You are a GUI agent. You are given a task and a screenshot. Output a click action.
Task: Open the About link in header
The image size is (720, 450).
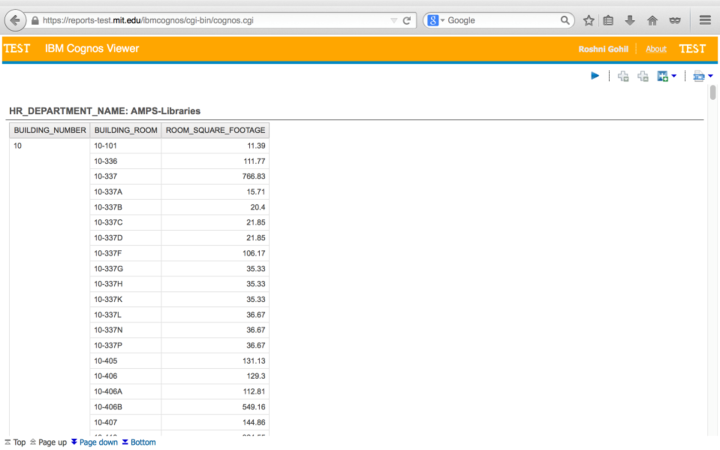tap(656, 49)
